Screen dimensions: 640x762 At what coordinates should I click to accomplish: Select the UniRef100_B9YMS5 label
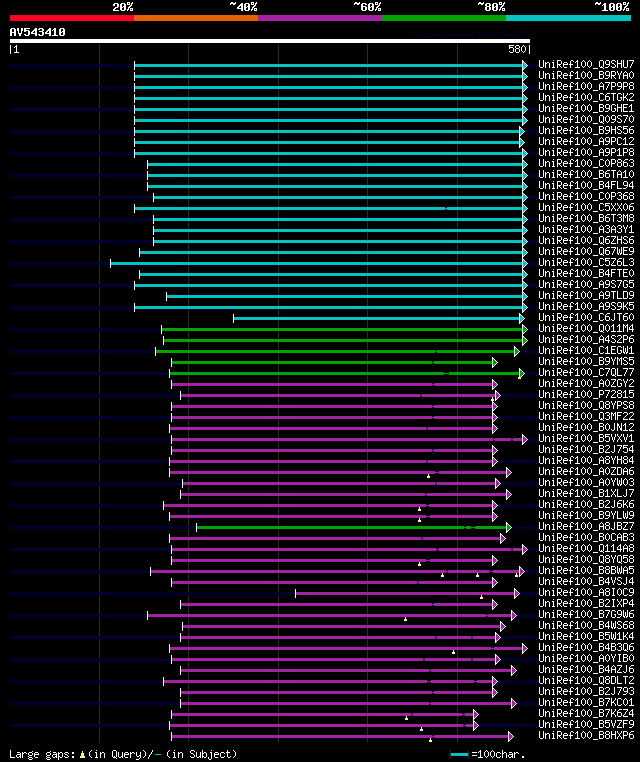586,362
